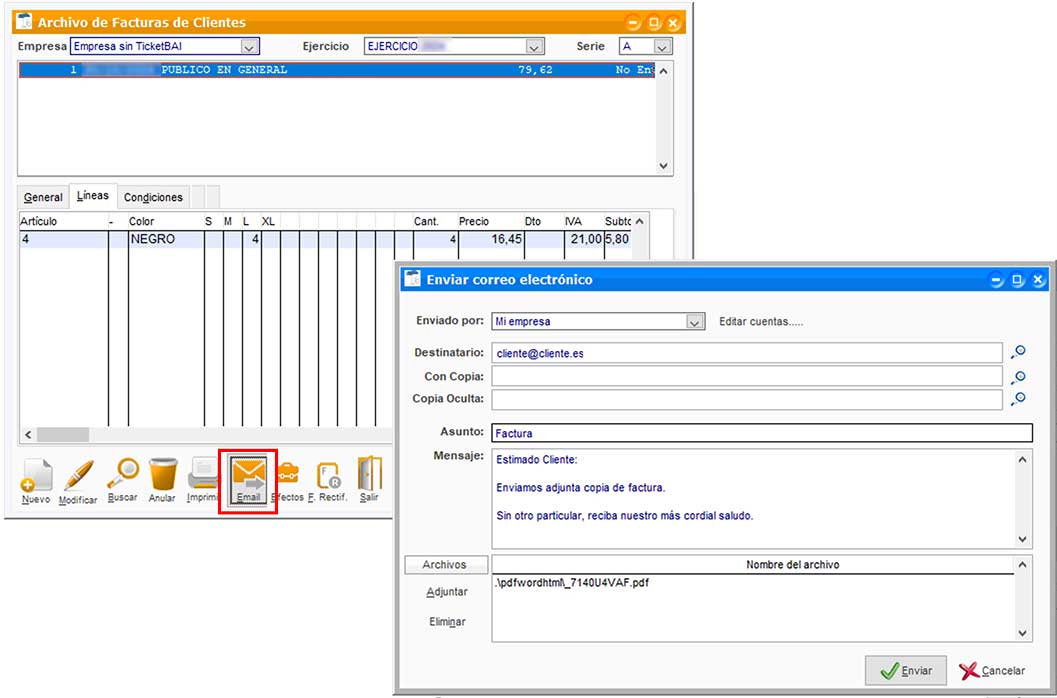Click the Imprimir printer icon
The image size is (1057, 698).
click(x=204, y=481)
